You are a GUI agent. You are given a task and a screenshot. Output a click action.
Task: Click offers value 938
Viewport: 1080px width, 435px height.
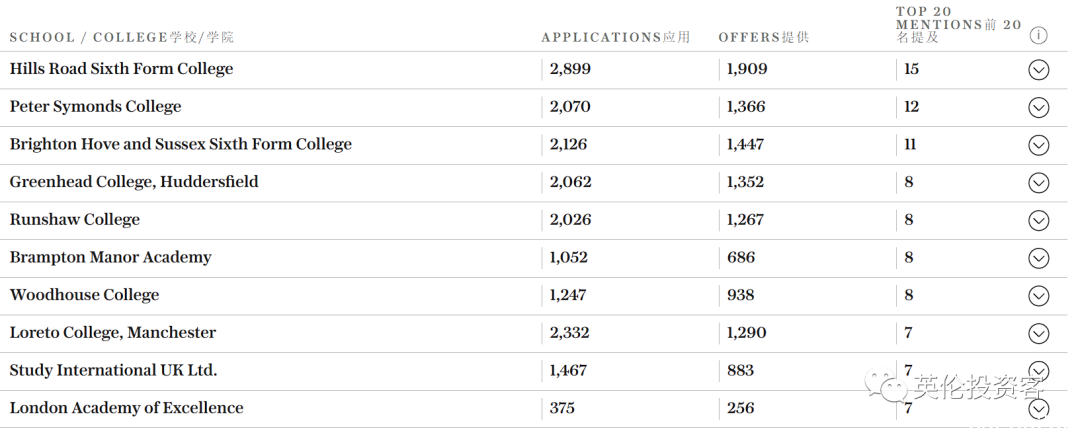(x=740, y=295)
